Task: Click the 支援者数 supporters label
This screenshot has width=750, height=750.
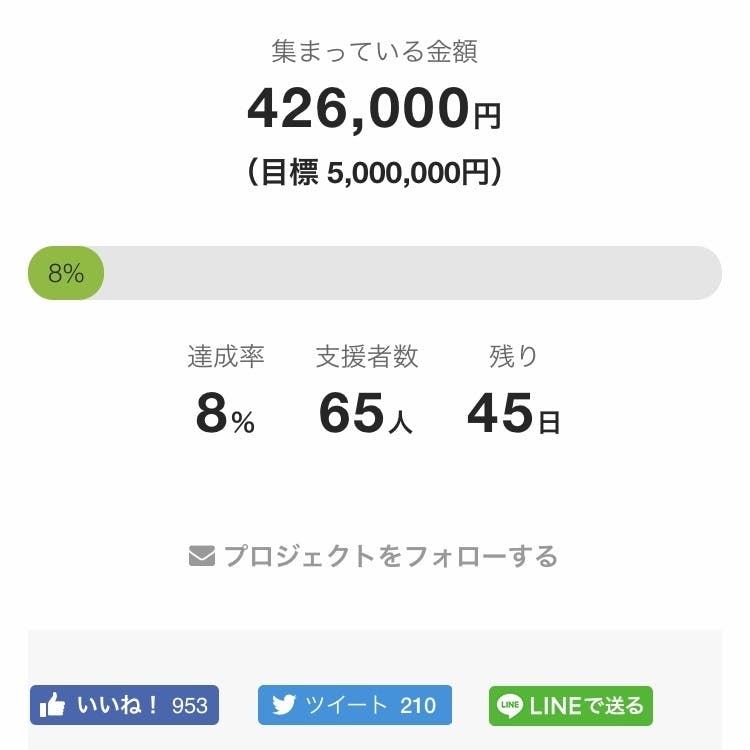Action: 367,356
